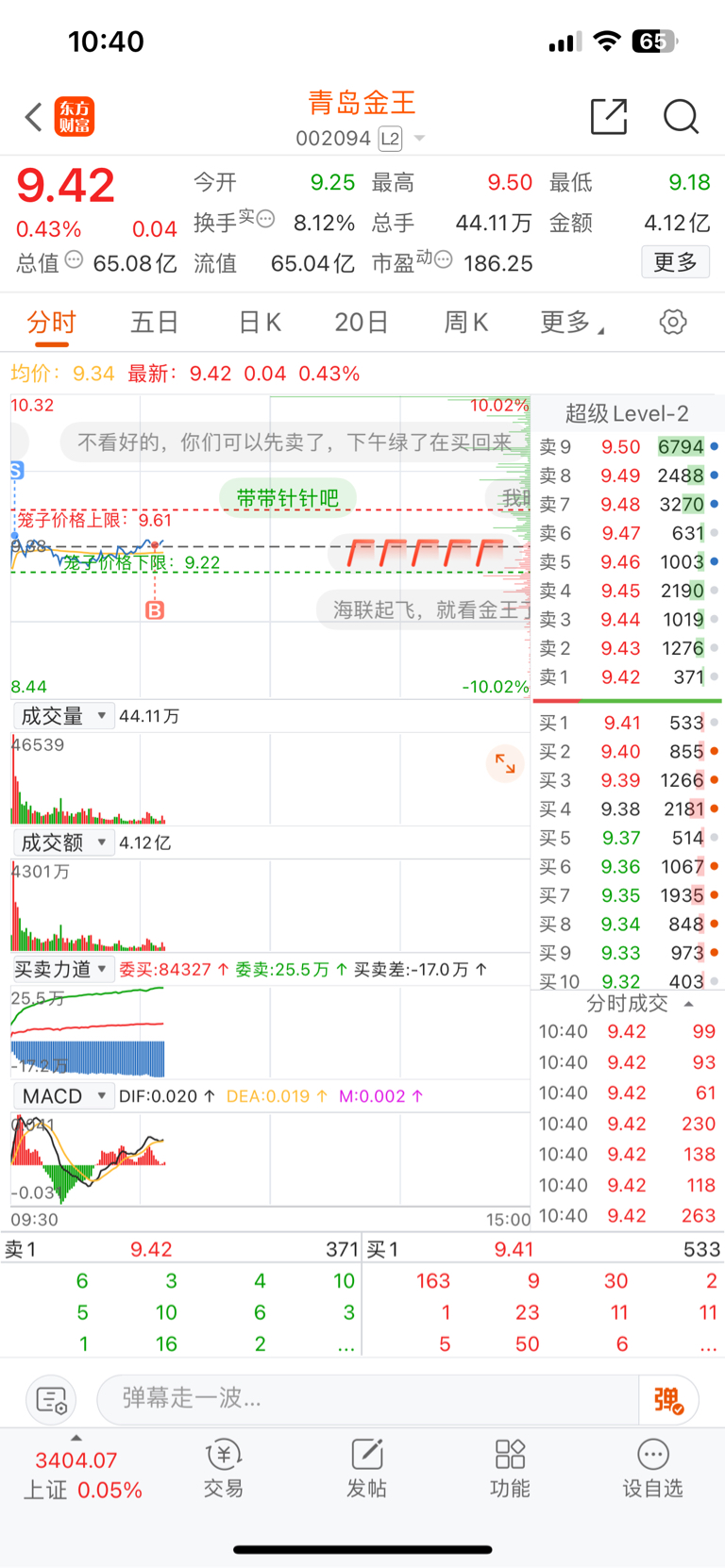Tap tick trade with volume 263
This screenshot has height=1568, width=725.
point(628,1215)
